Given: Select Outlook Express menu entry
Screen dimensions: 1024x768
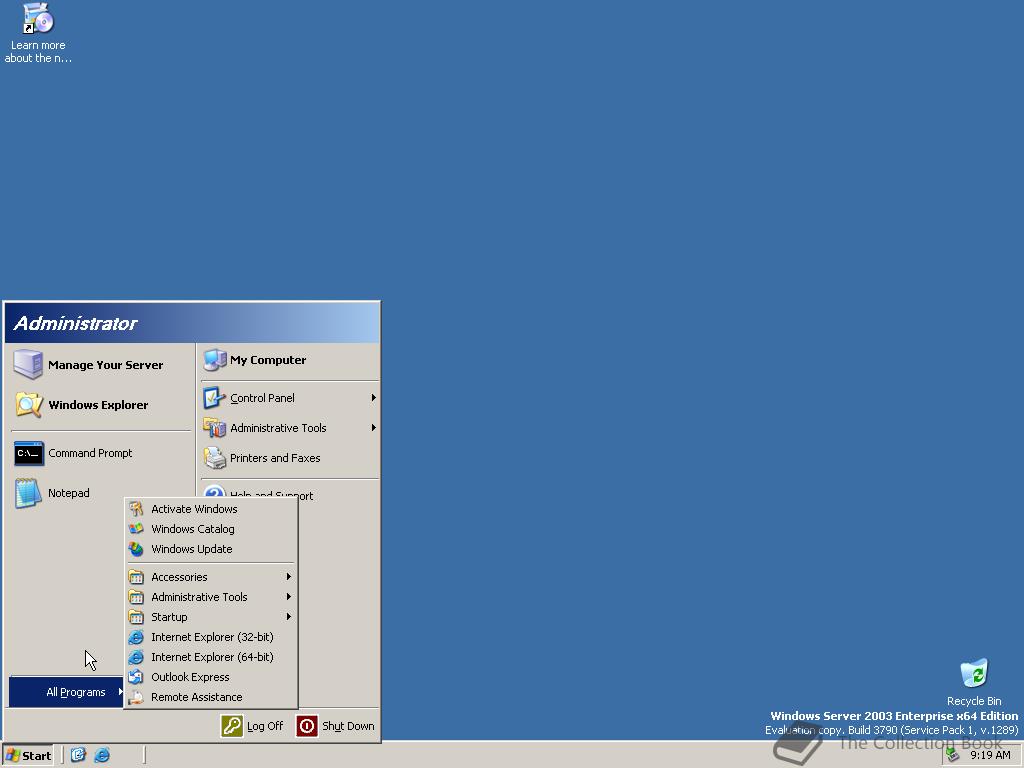Looking at the screenshot, I should tap(211, 677).
